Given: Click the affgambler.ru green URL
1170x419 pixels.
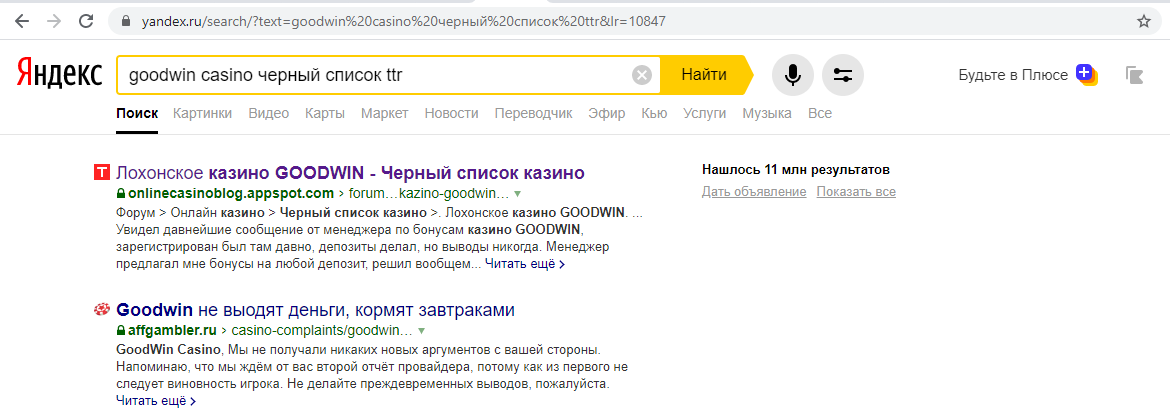Looking at the screenshot, I should click(172, 330).
